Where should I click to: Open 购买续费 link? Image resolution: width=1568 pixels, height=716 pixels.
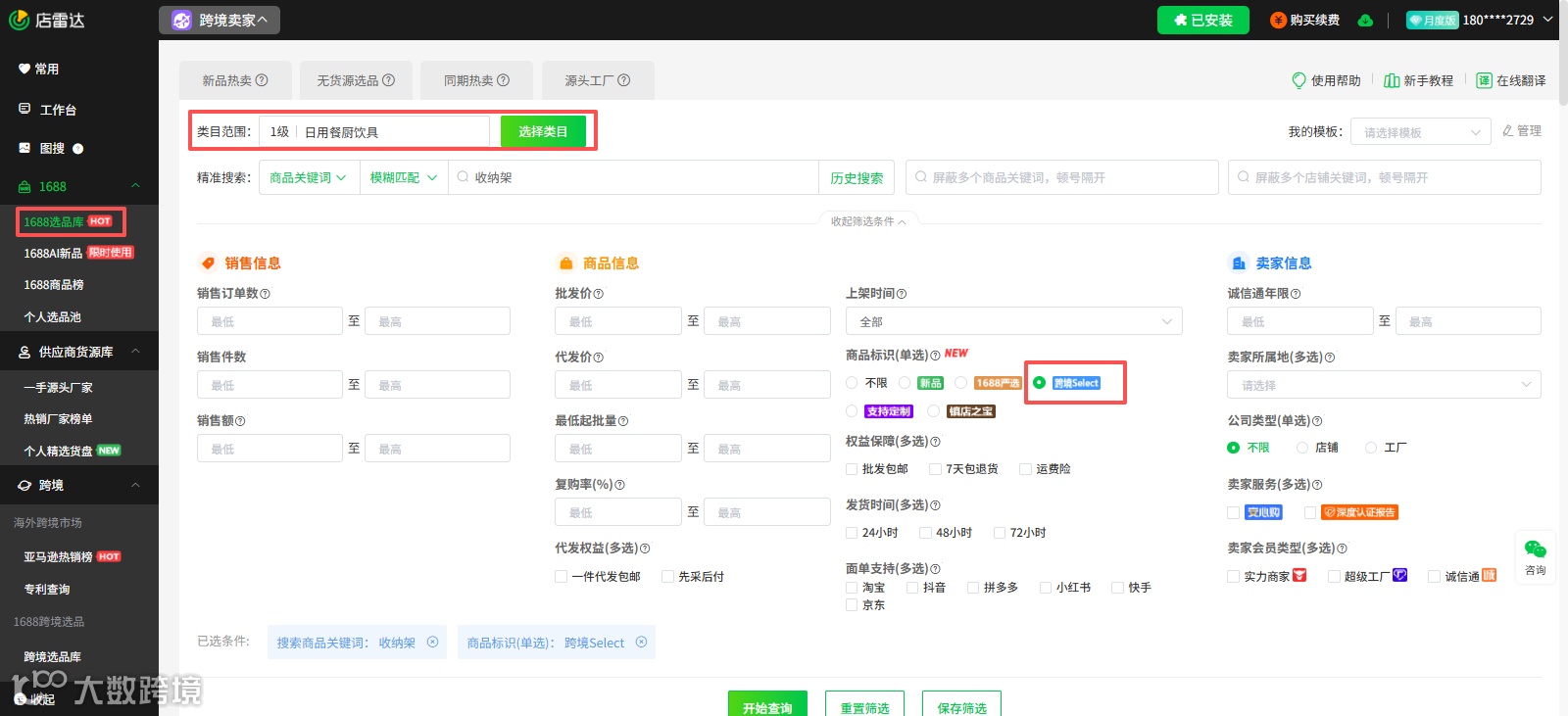1305,20
